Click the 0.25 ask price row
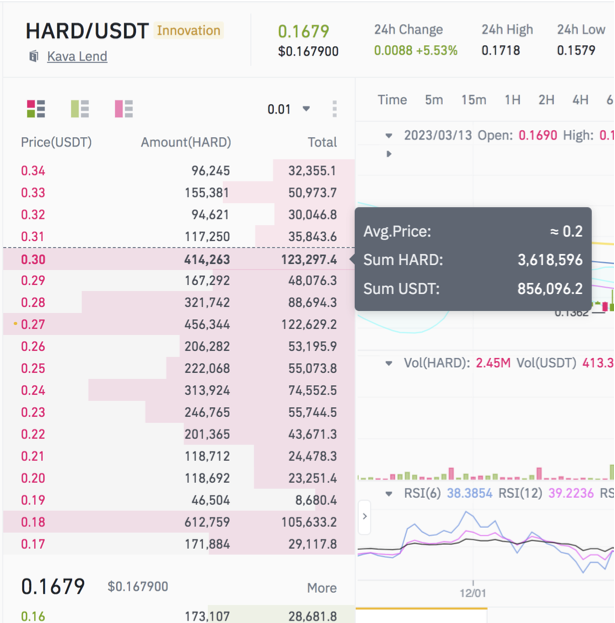 [179, 368]
